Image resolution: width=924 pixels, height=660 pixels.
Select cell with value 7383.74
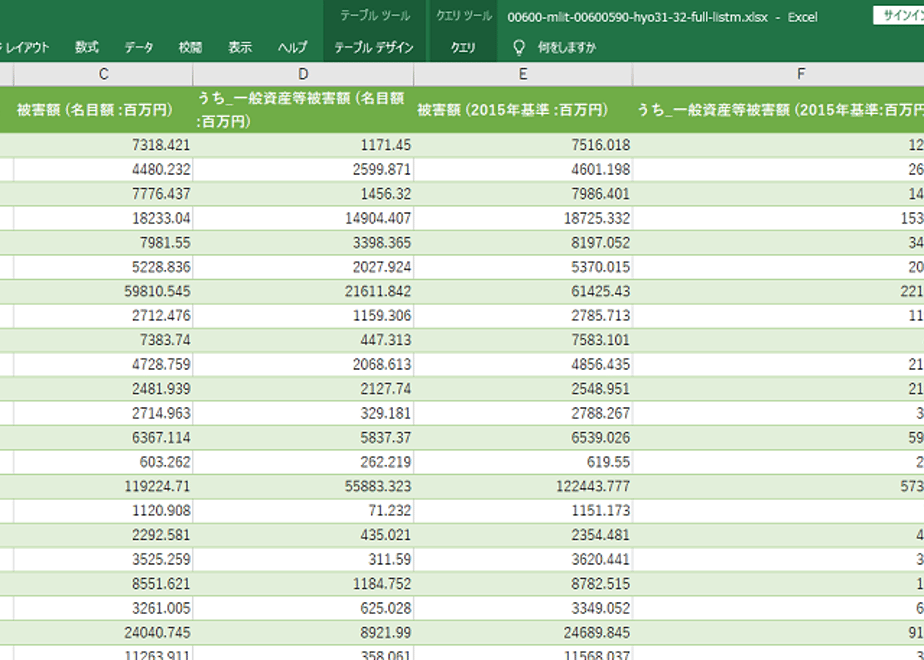click(x=103, y=340)
